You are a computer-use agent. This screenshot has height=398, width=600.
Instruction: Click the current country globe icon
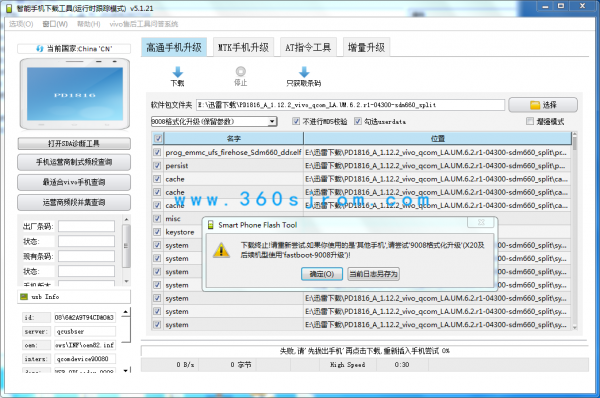[x=39, y=49]
